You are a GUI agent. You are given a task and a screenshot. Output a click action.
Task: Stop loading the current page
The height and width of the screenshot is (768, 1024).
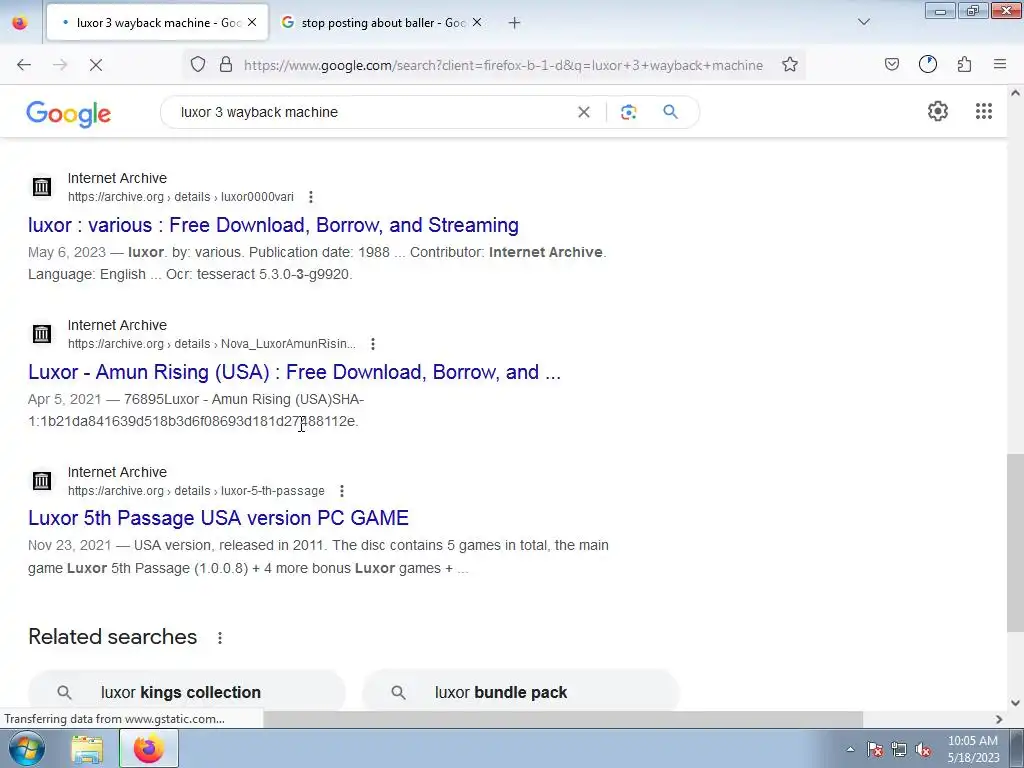pos(96,65)
